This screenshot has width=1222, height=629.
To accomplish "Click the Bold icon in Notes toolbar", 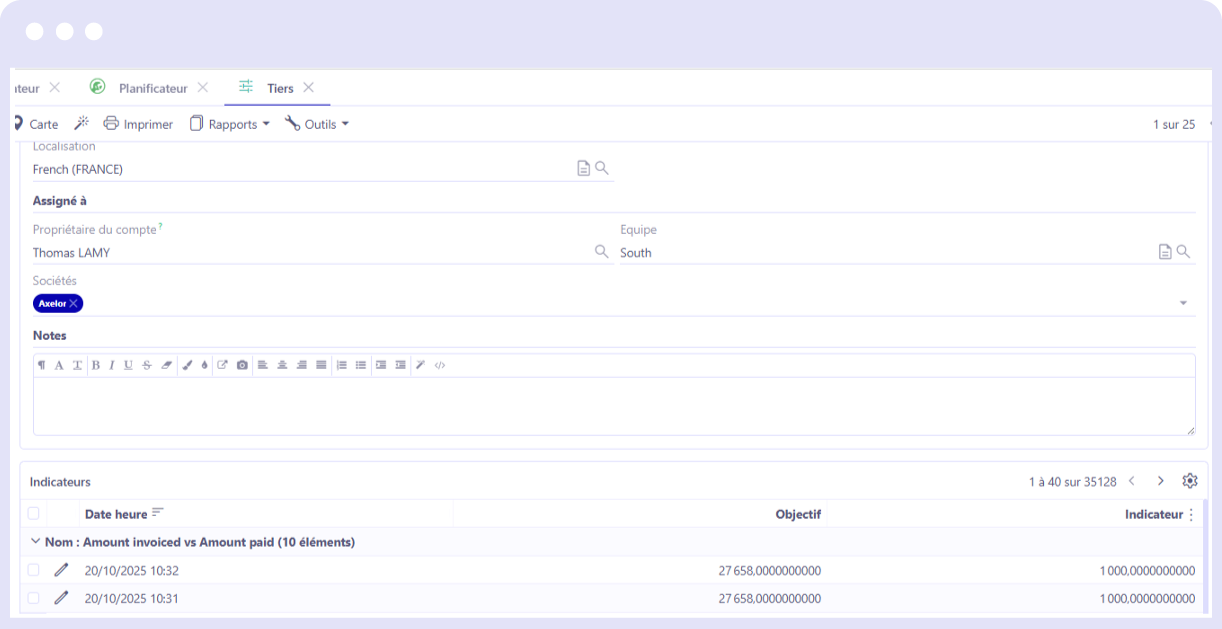I will [x=96, y=365].
